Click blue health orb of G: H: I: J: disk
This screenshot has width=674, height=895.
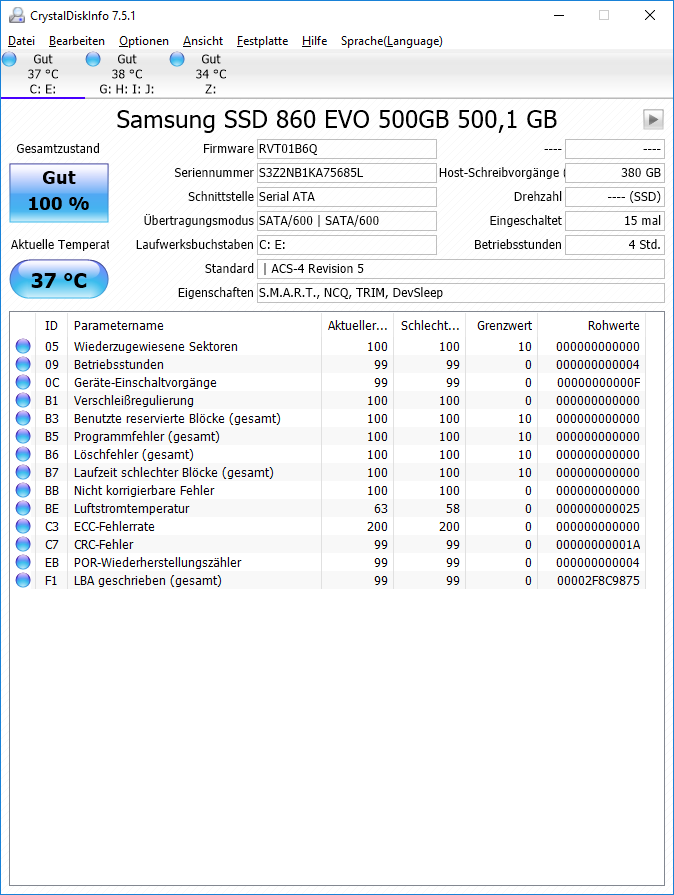coord(93,59)
